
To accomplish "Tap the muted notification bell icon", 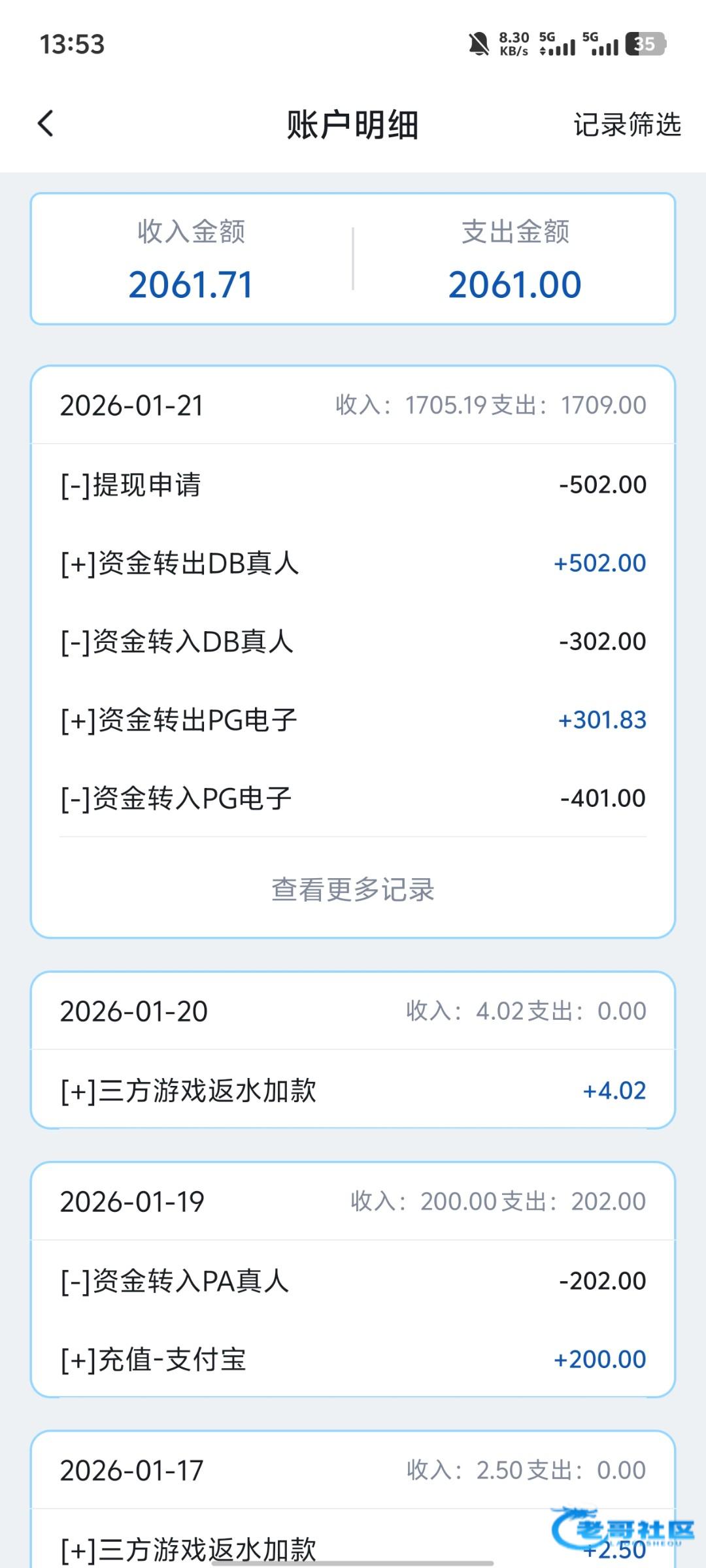I will click(x=479, y=44).
